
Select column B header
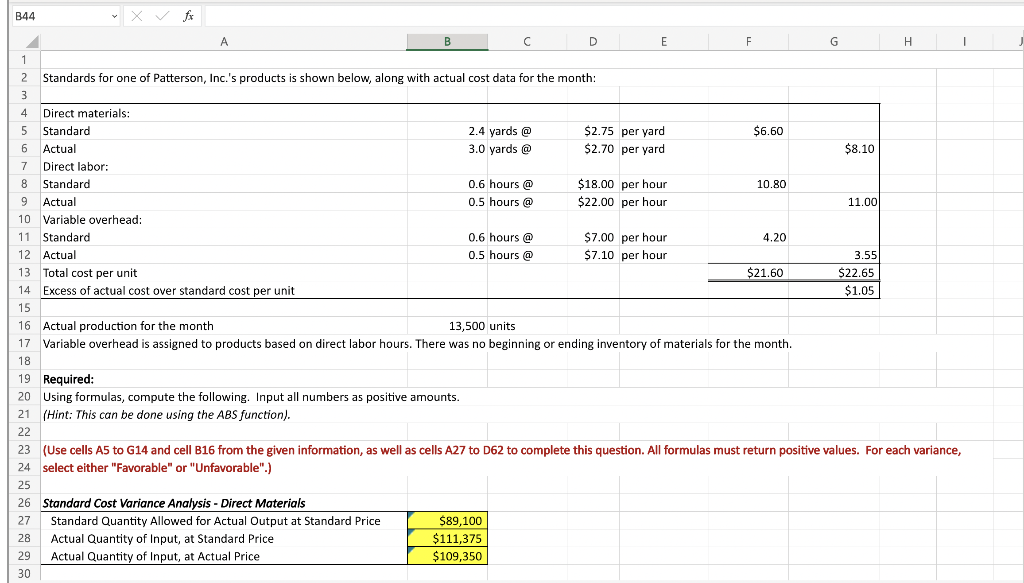point(447,41)
